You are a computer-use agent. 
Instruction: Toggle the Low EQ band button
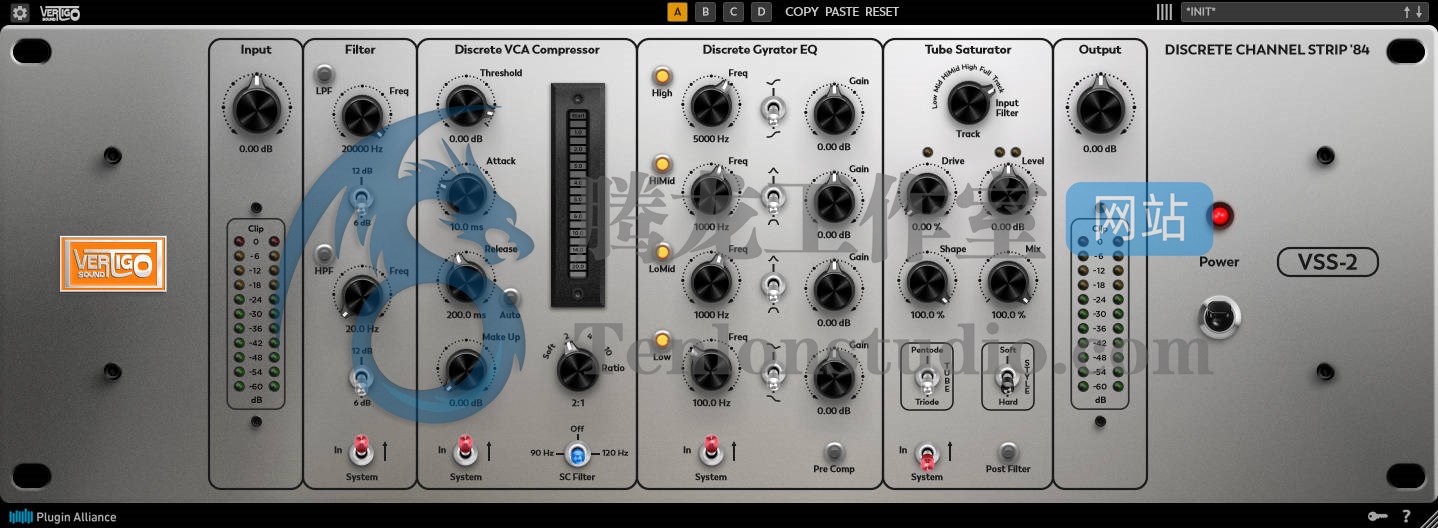662,340
